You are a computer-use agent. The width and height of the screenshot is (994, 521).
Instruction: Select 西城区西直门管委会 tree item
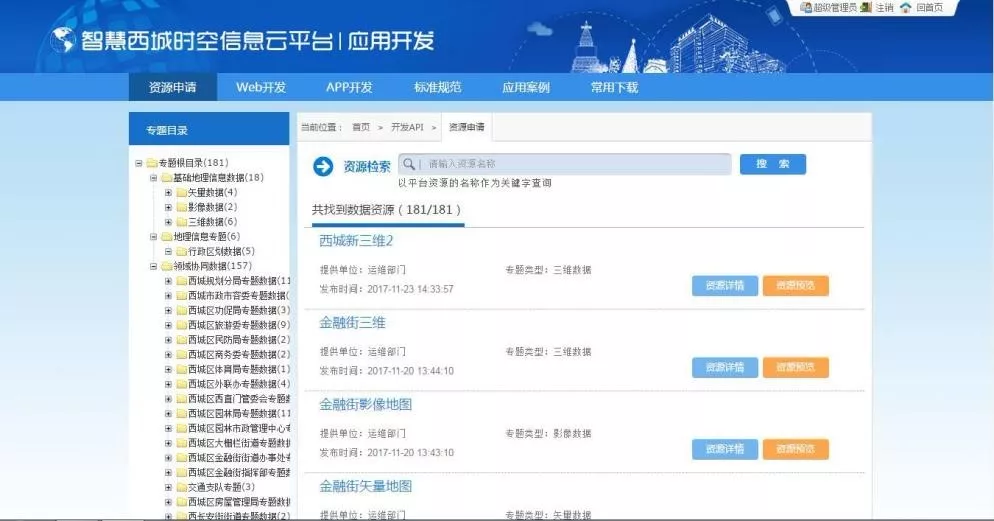click(x=239, y=399)
